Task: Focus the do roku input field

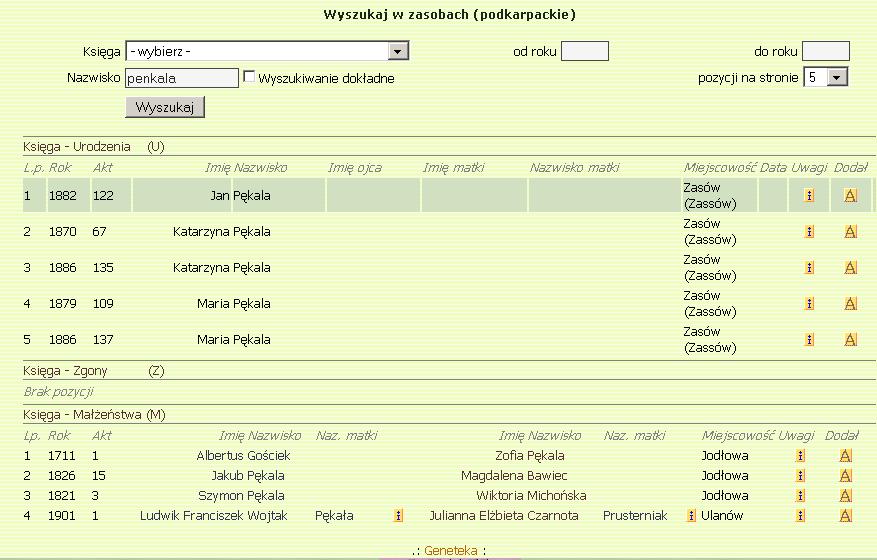Action: (x=826, y=51)
